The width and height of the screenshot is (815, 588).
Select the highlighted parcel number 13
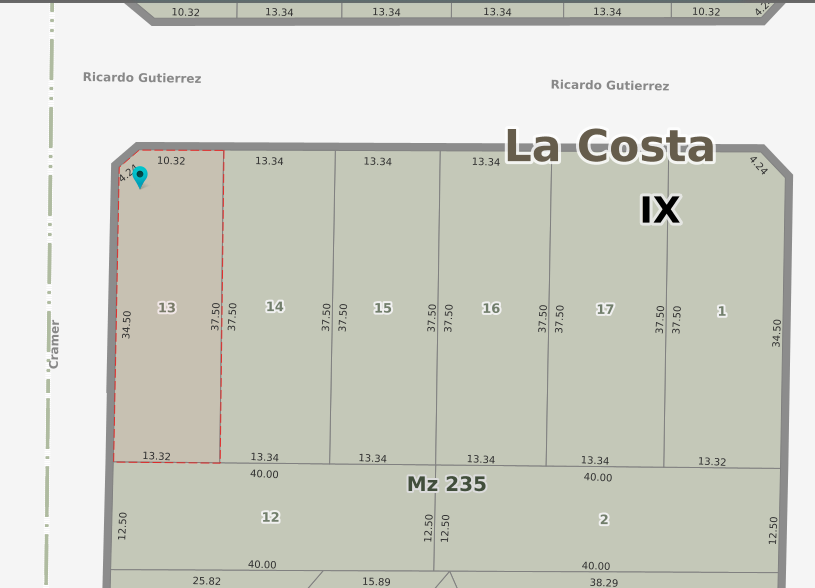point(167,307)
